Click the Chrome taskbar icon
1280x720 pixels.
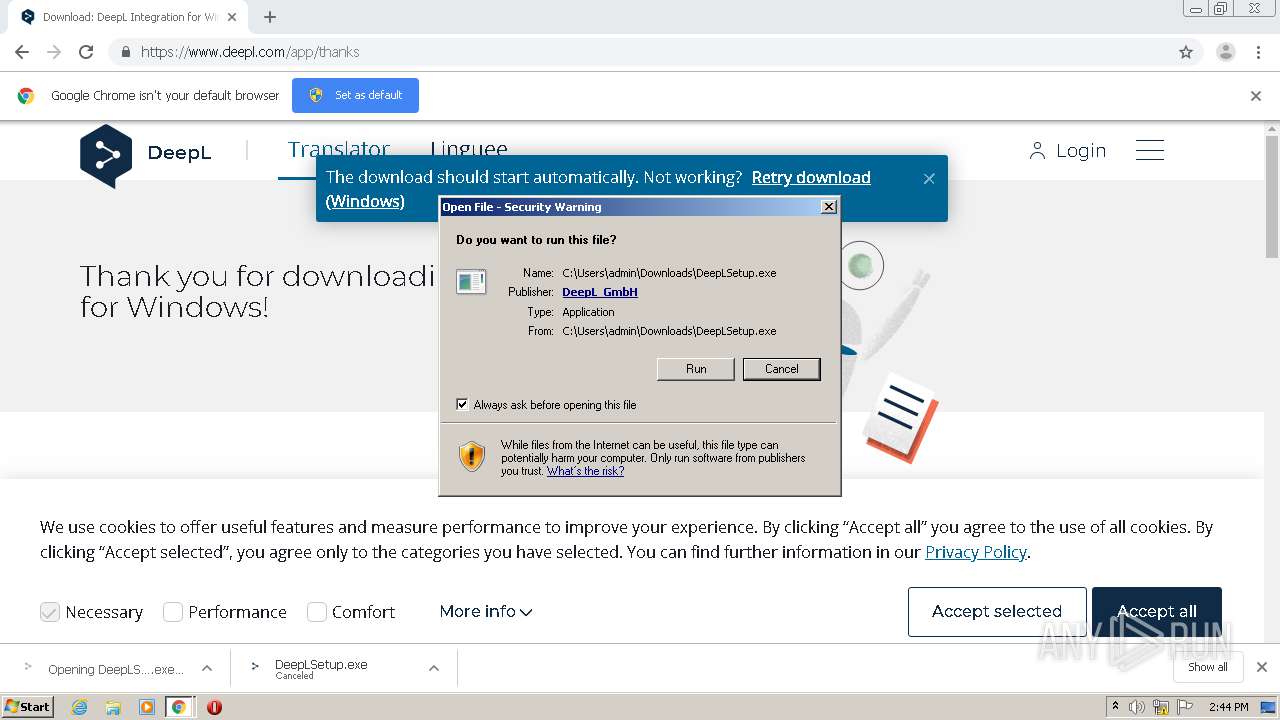(179, 707)
